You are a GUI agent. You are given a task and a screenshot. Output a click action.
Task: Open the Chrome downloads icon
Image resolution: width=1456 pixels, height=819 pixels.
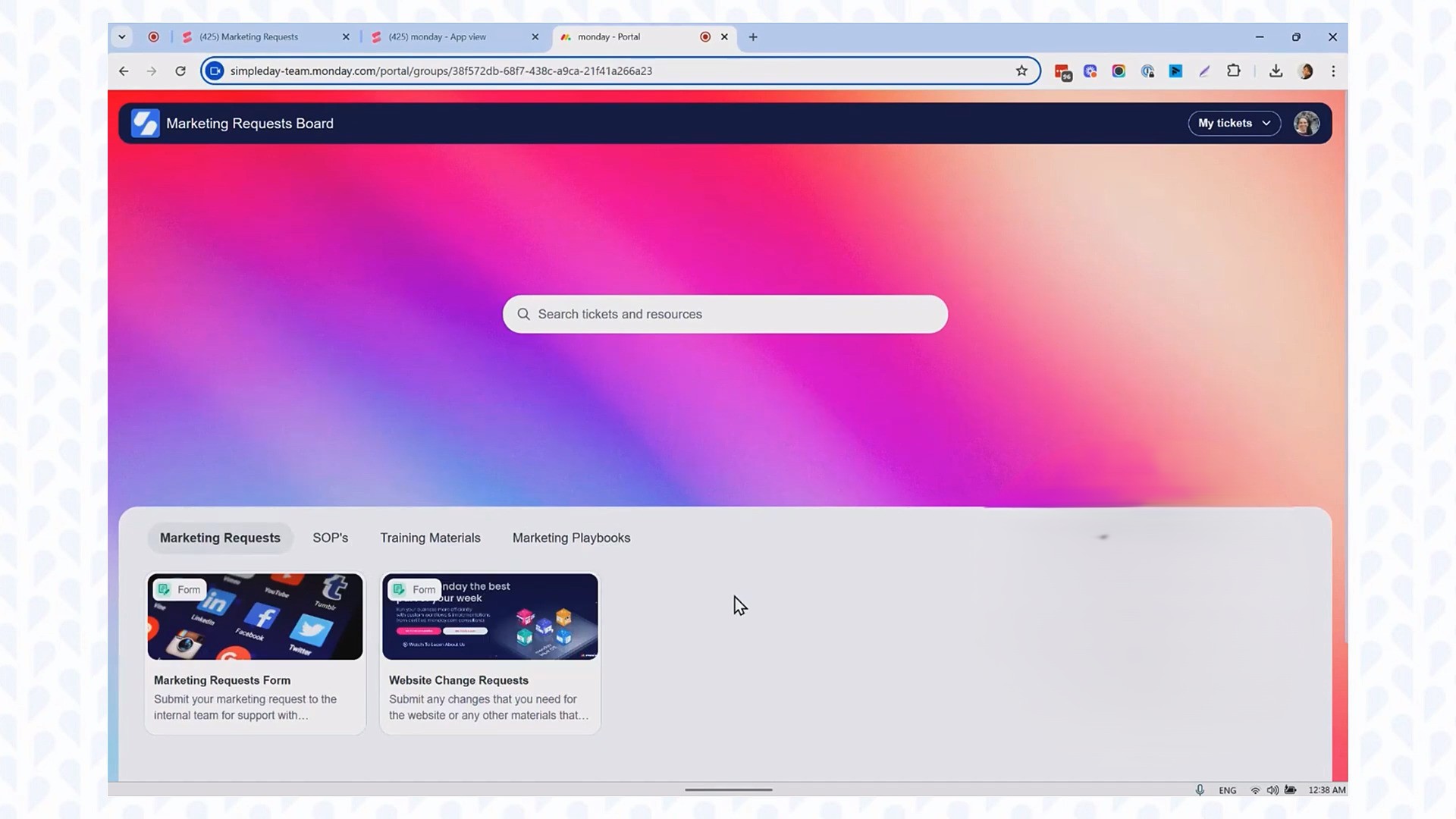(x=1276, y=71)
